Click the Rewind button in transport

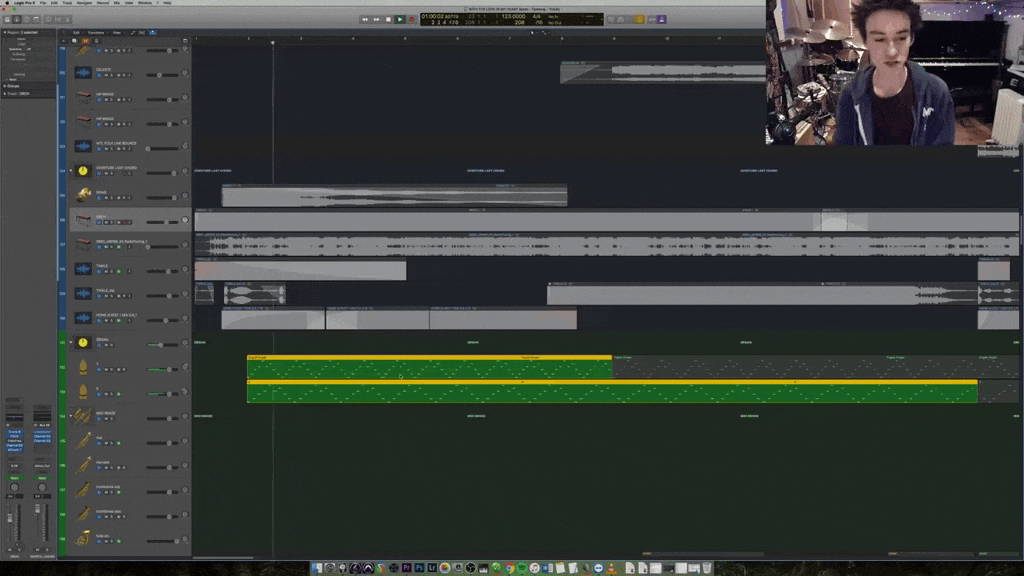tap(365, 19)
